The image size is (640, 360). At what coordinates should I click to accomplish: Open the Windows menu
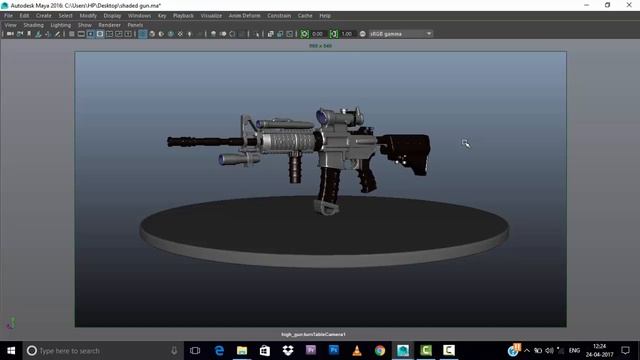coord(139,16)
